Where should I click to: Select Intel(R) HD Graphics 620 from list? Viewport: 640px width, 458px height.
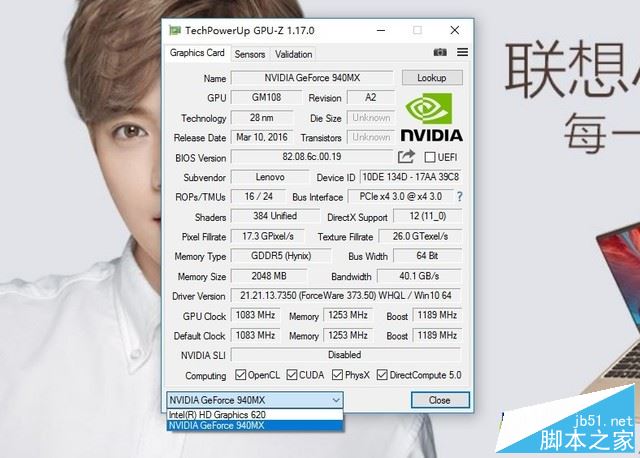coord(255,415)
